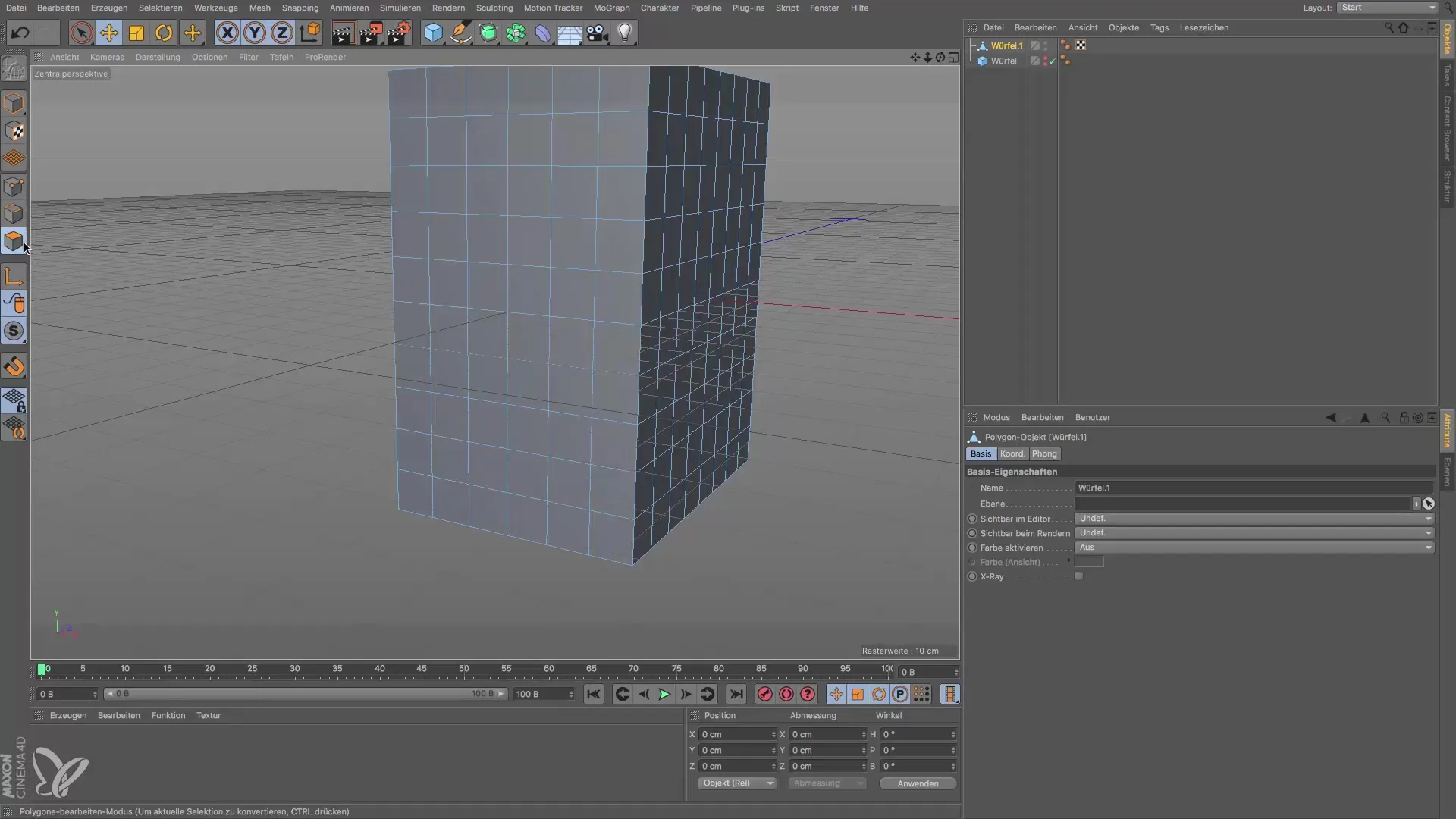Jump to animation start

594,694
